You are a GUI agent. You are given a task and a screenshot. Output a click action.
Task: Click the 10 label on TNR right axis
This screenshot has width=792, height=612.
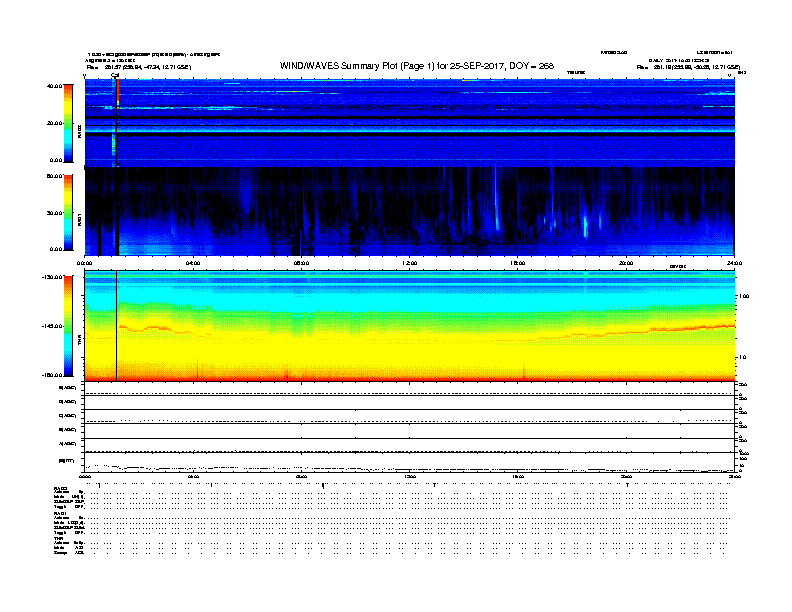click(744, 358)
